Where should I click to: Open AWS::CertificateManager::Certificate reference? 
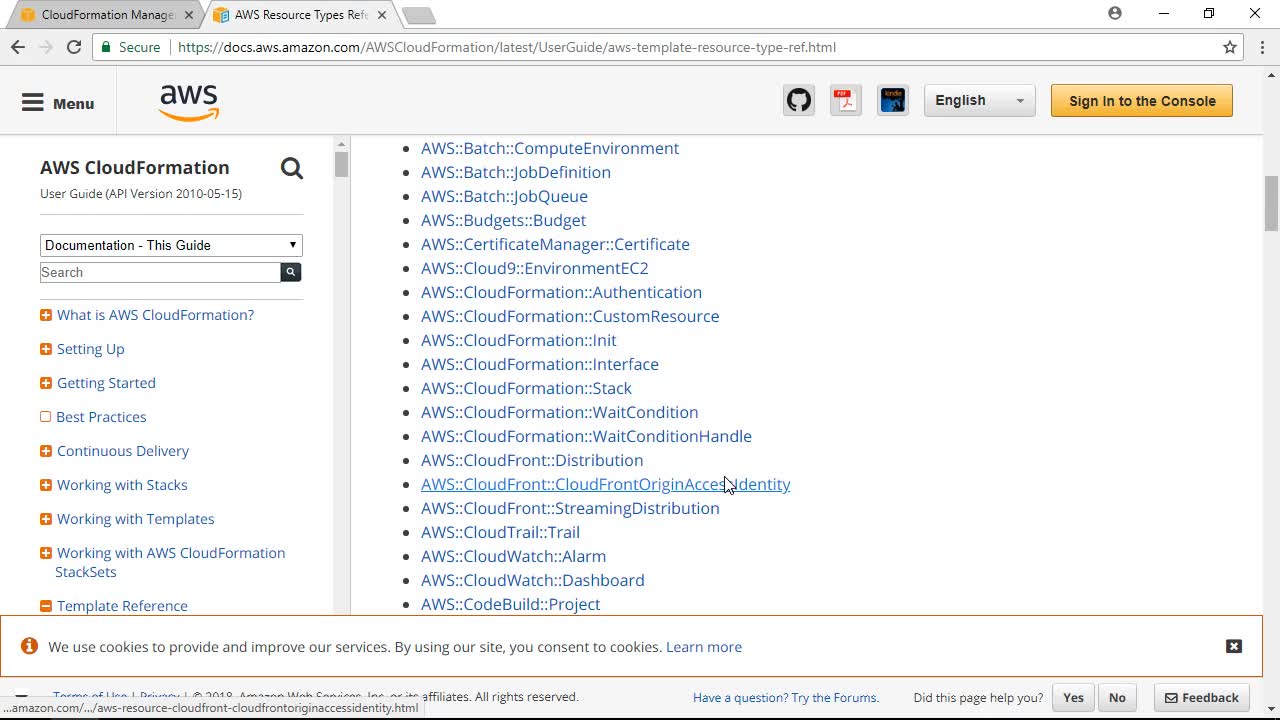555,244
